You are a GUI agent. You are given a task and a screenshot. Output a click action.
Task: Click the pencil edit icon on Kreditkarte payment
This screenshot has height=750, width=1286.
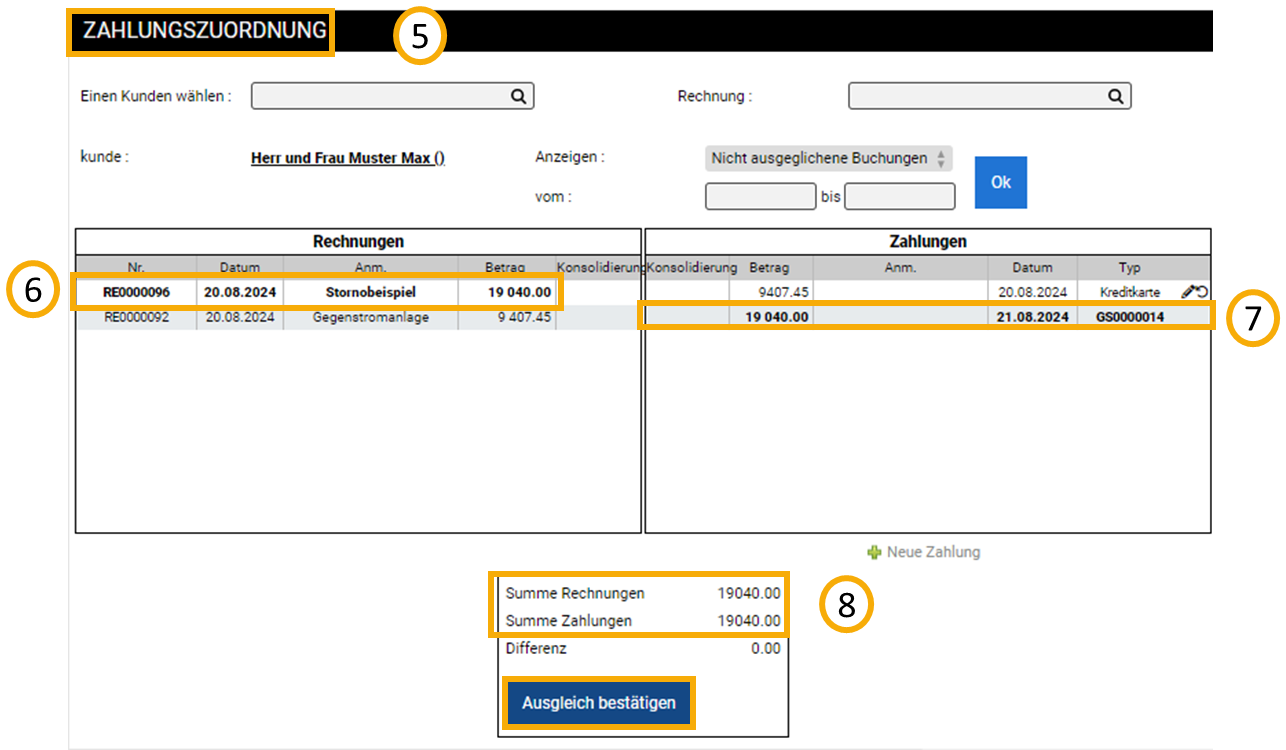point(1187,292)
